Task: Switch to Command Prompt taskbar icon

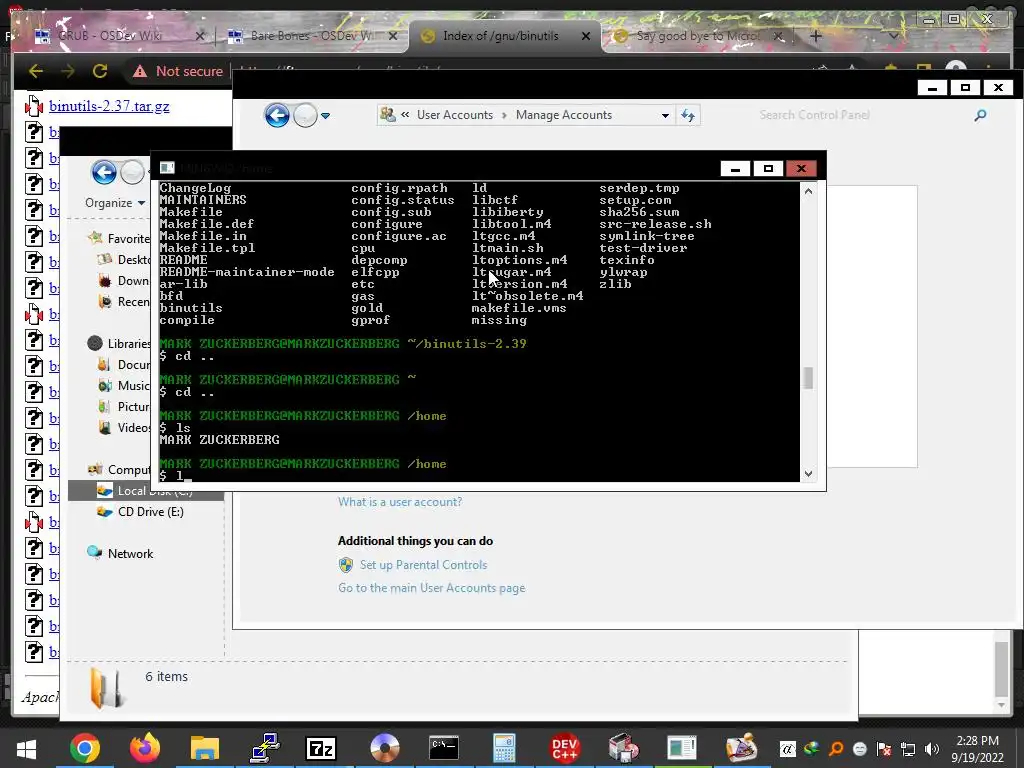Action: tap(444, 748)
